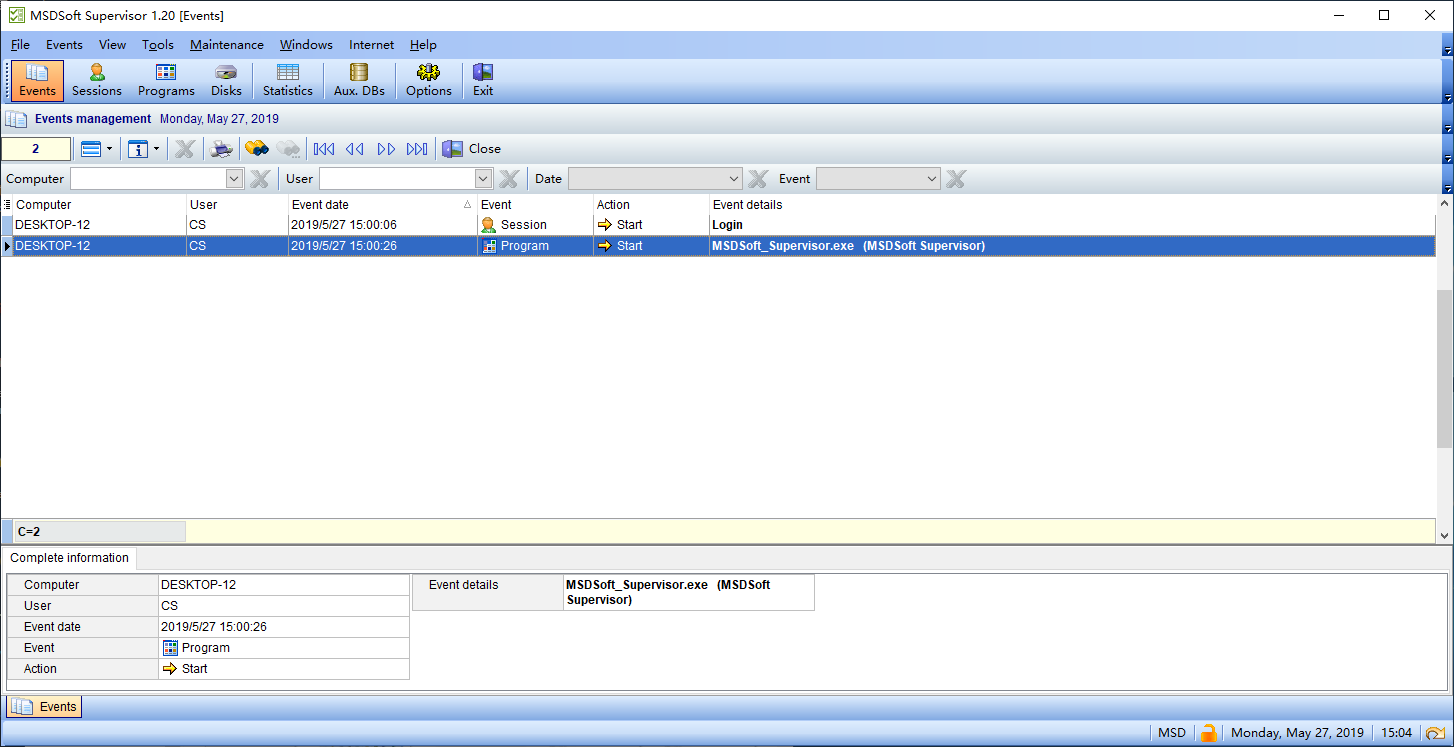Open the Internet menu
Screen dimensions: 1454x747
[x=371, y=45]
